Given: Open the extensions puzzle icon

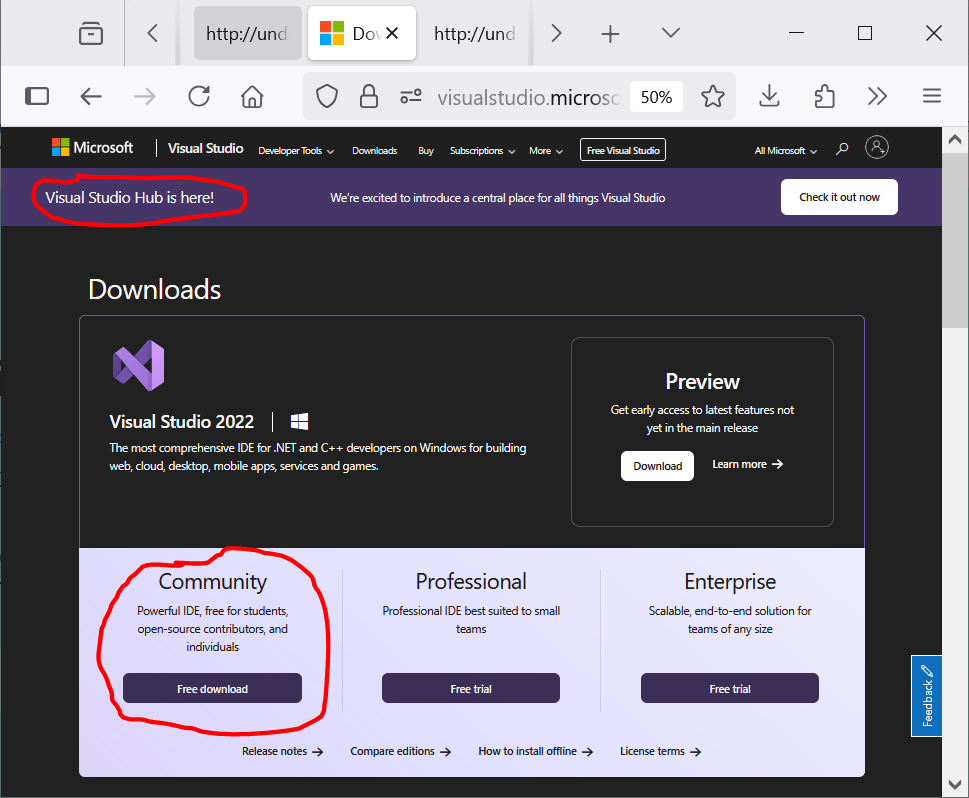Looking at the screenshot, I should point(824,96).
